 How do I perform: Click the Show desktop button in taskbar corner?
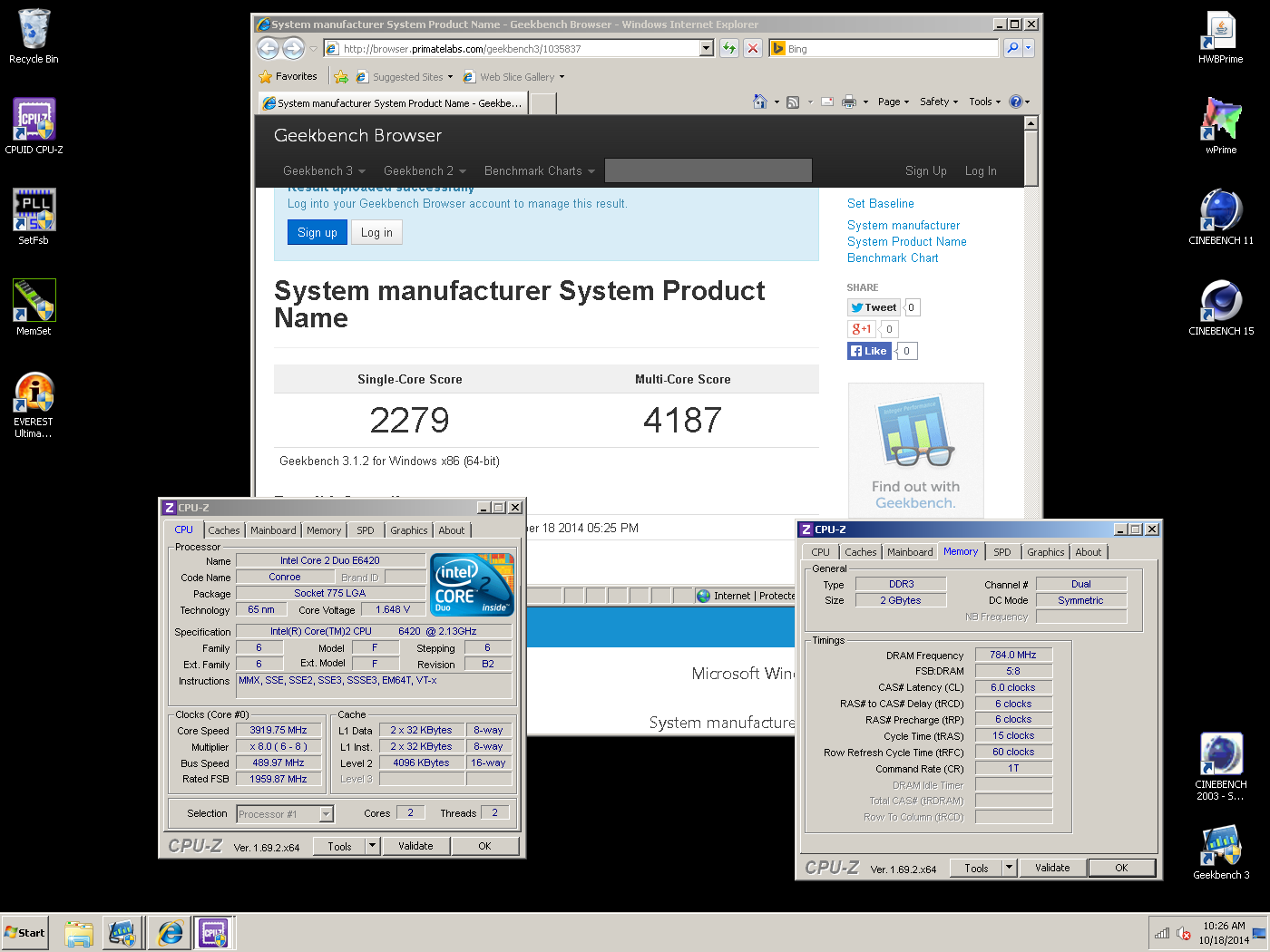[1259, 932]
